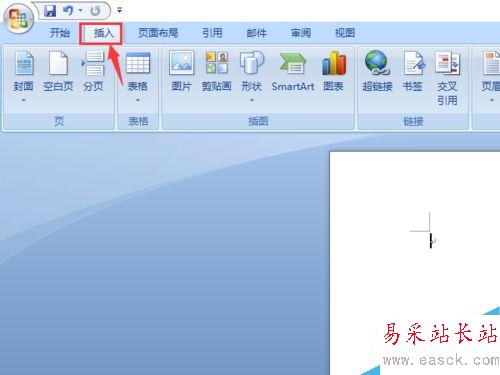Switch to the 开始 tab
Screen dimensions: 500x375
click(59, 33)
